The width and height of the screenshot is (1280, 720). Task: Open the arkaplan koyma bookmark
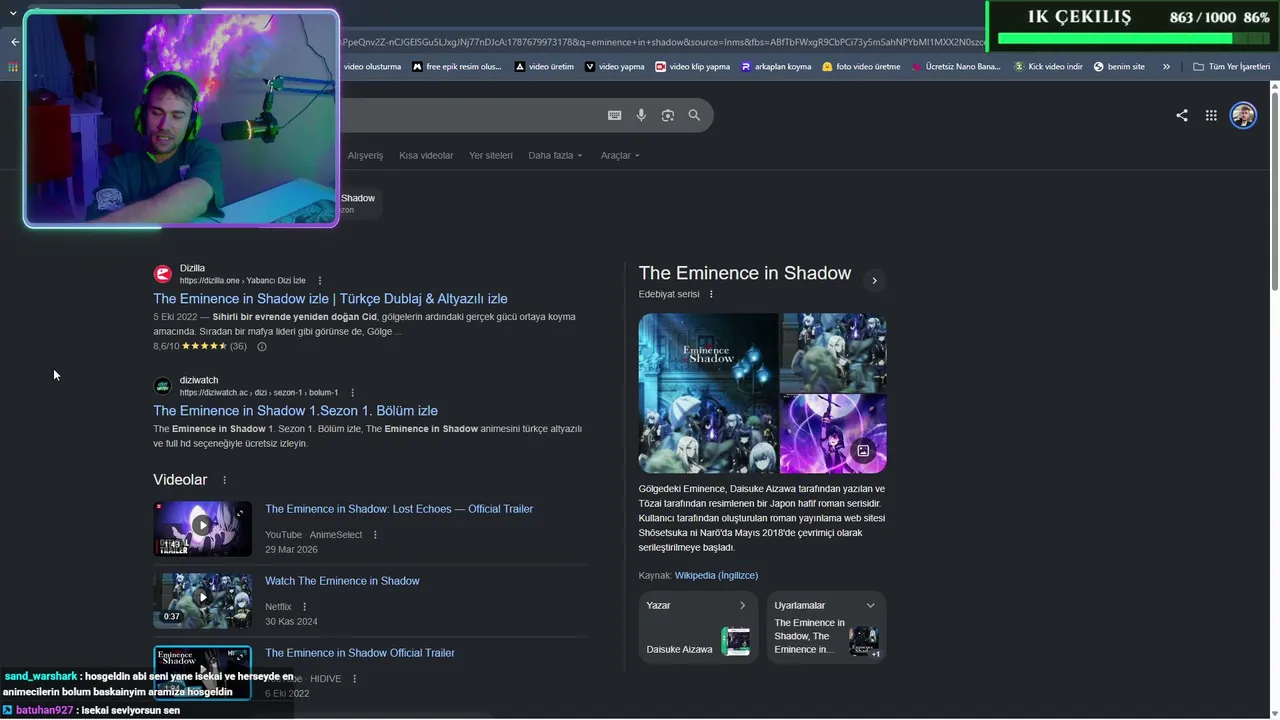pyautogui.click(x=776, y=67)
